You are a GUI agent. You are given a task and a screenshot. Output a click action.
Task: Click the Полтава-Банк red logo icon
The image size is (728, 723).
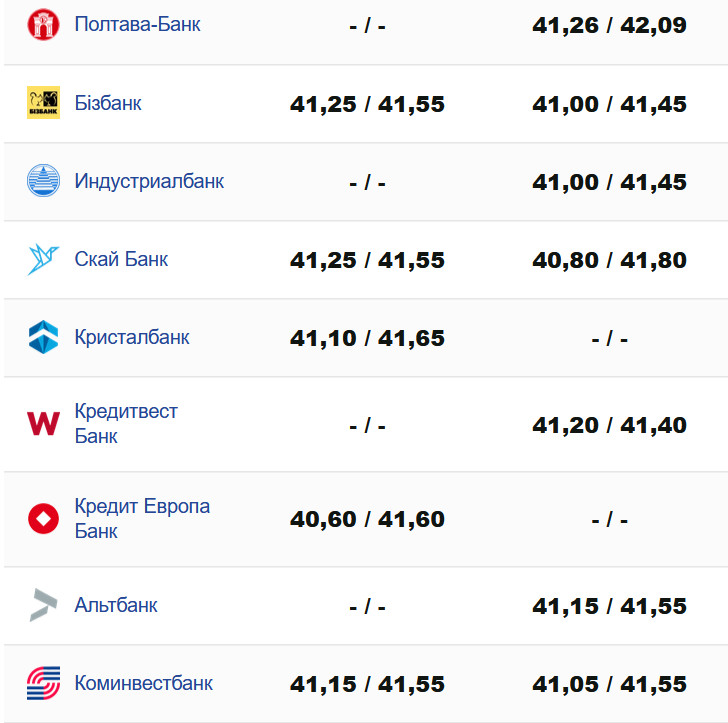click(x=43, y=25)
